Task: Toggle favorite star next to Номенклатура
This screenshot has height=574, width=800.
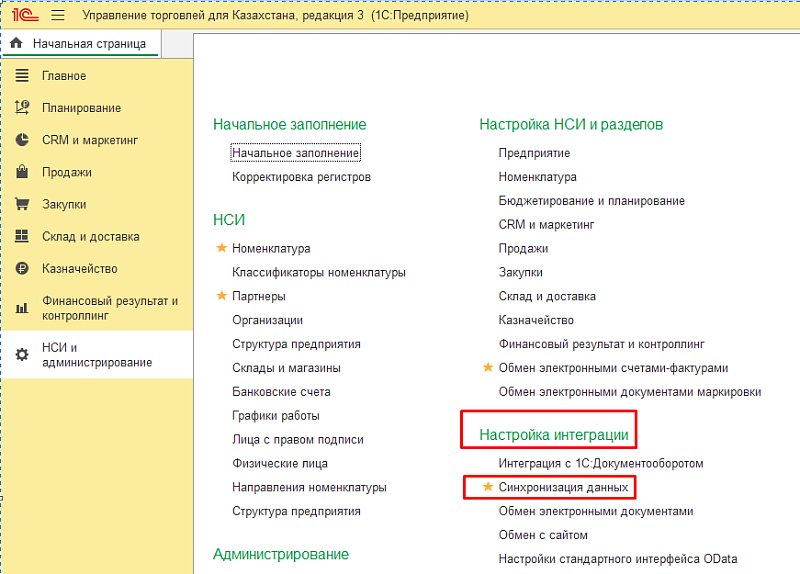Action: click(x=221, y=248)
